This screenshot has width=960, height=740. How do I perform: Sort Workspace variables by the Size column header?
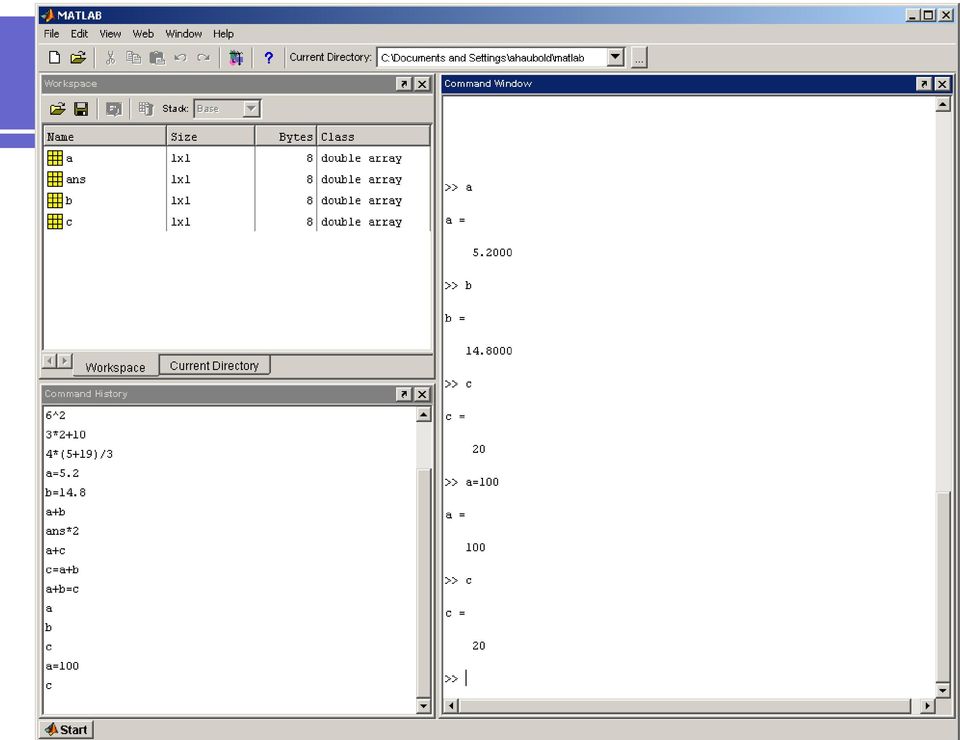[x=211, y=136]
